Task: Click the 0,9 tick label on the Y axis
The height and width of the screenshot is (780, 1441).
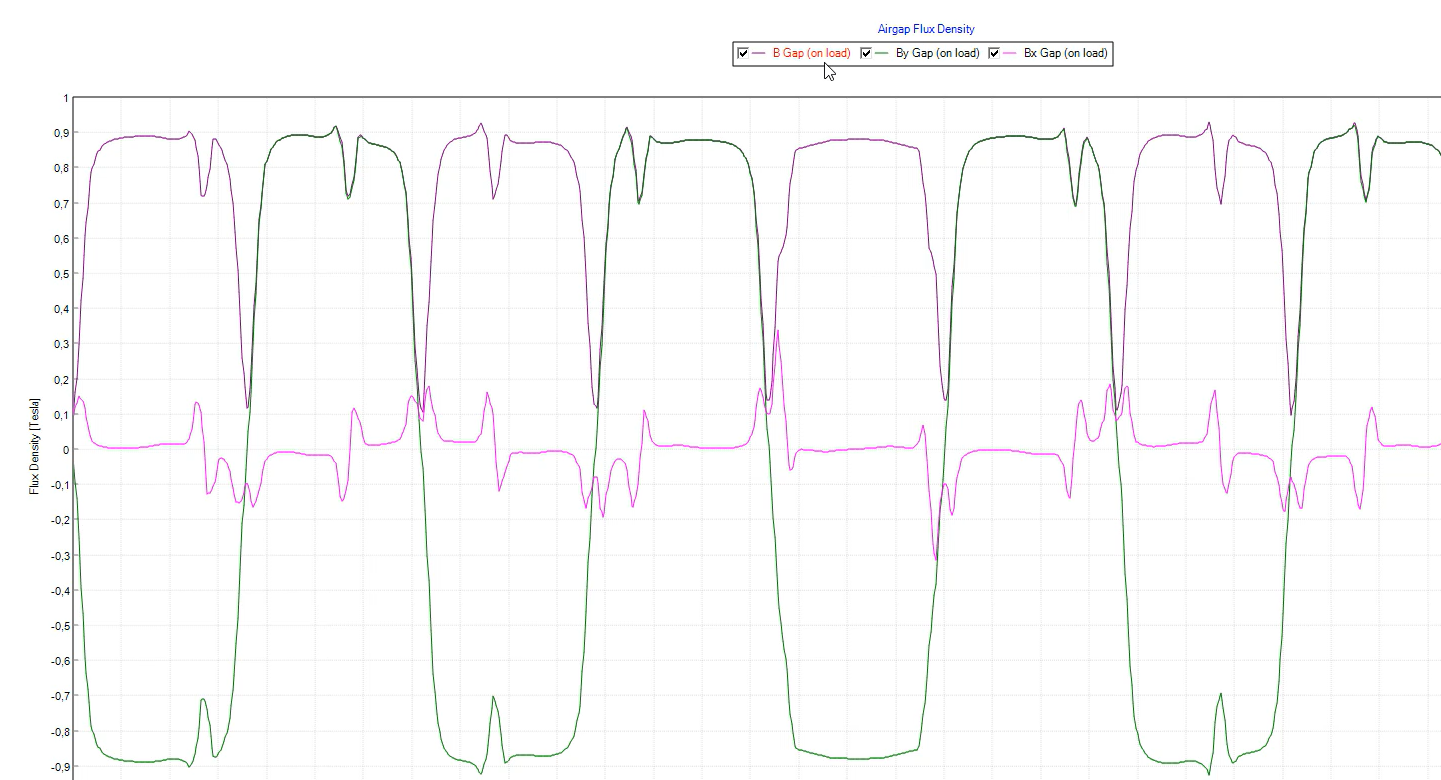Action: click(61, 133)
